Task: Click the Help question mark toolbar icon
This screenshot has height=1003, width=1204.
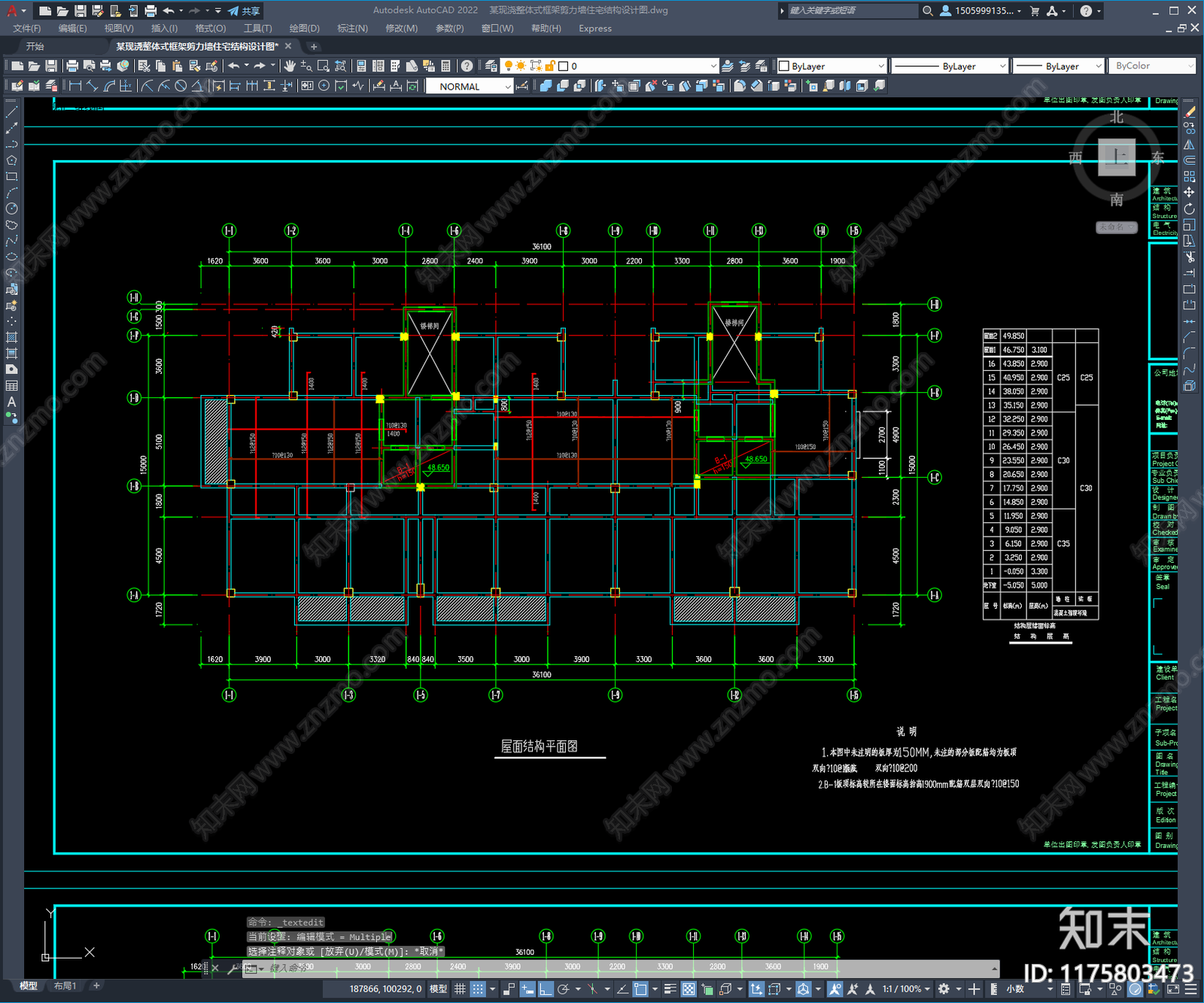Action: [467, 66]
